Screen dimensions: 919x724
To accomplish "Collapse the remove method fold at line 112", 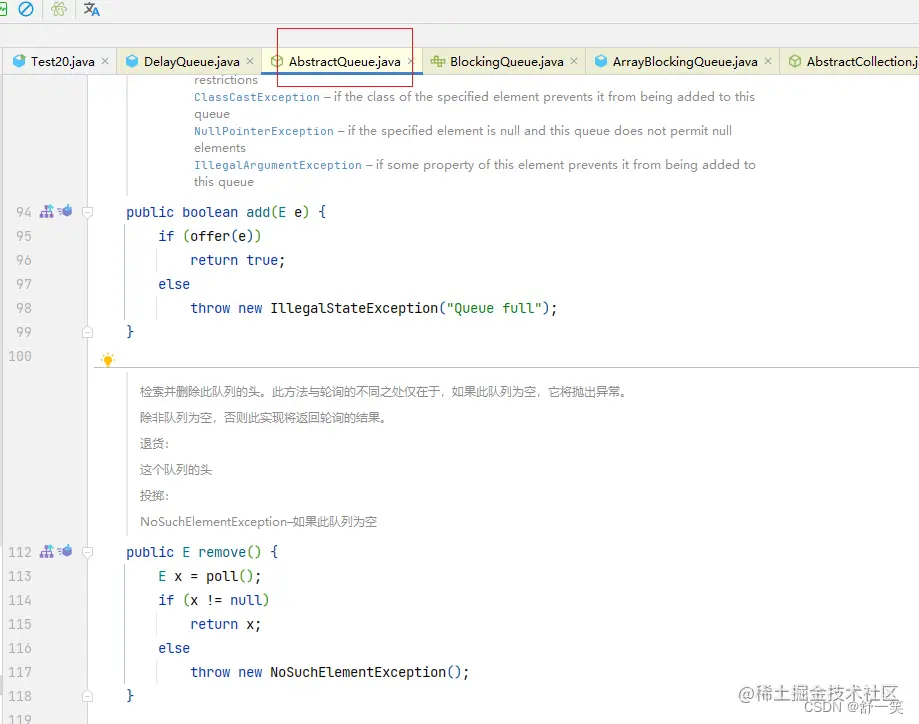I will 87,552.
